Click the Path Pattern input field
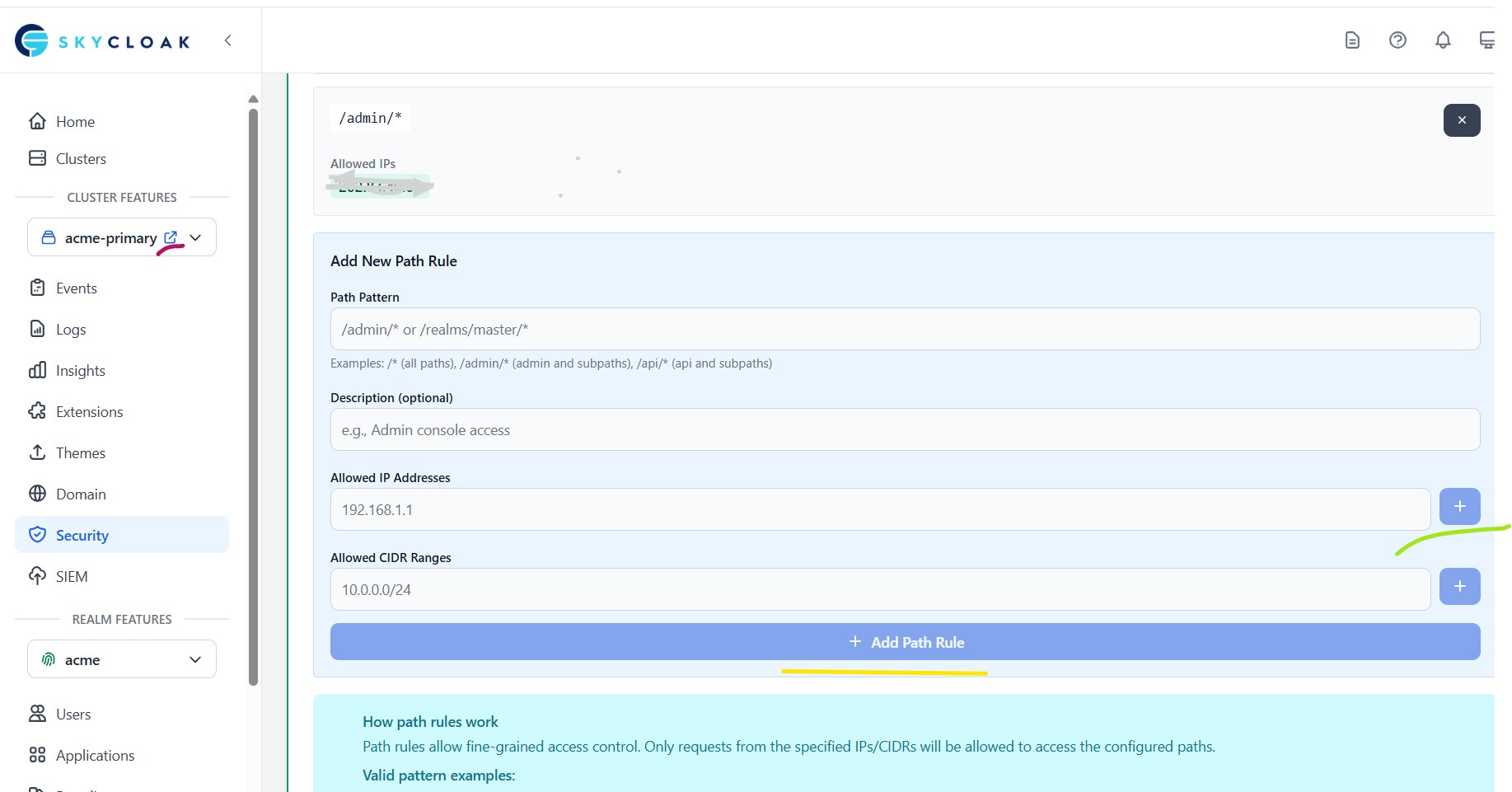Viewport: 1512px width, 792px height. click(904, 330)
